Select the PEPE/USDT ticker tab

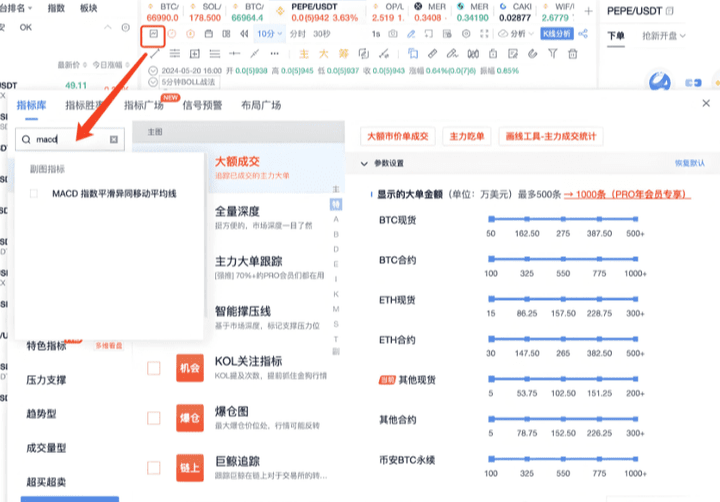click(320, 12)
